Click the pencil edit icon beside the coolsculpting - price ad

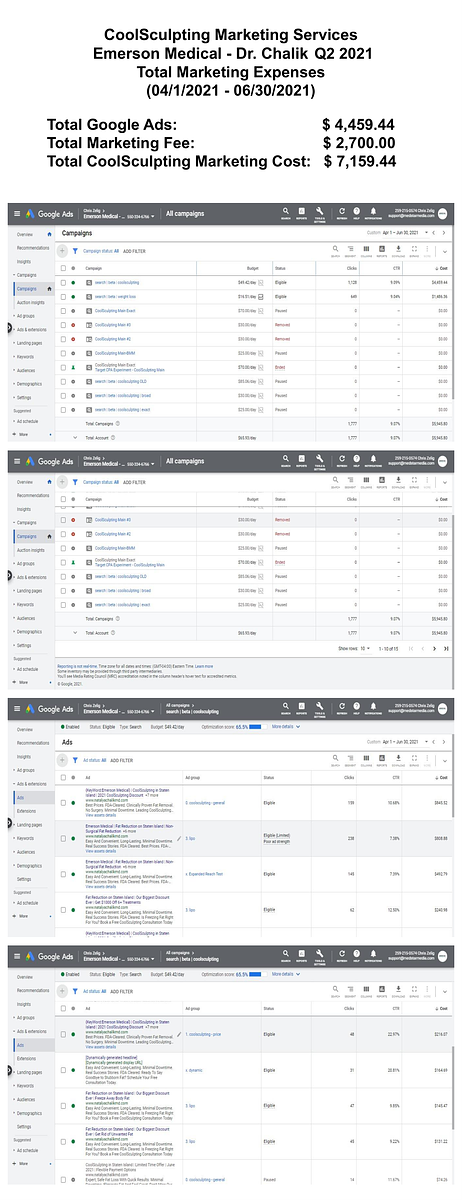[180, 1035]
